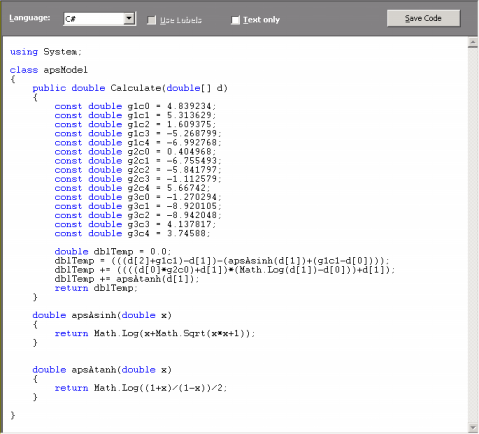479x434 pixels.
Task: Click the 'dblTemp += apsAtanh(d[1]);' line
Action: [127, 279]
